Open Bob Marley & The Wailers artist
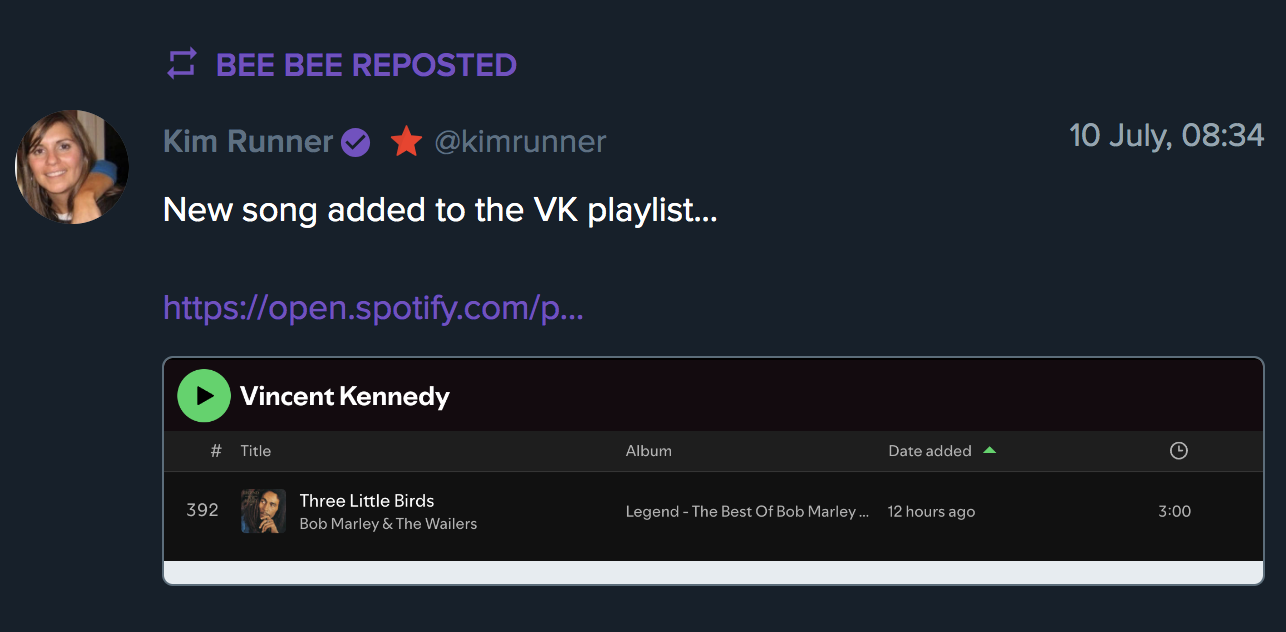 click(388, 524)
